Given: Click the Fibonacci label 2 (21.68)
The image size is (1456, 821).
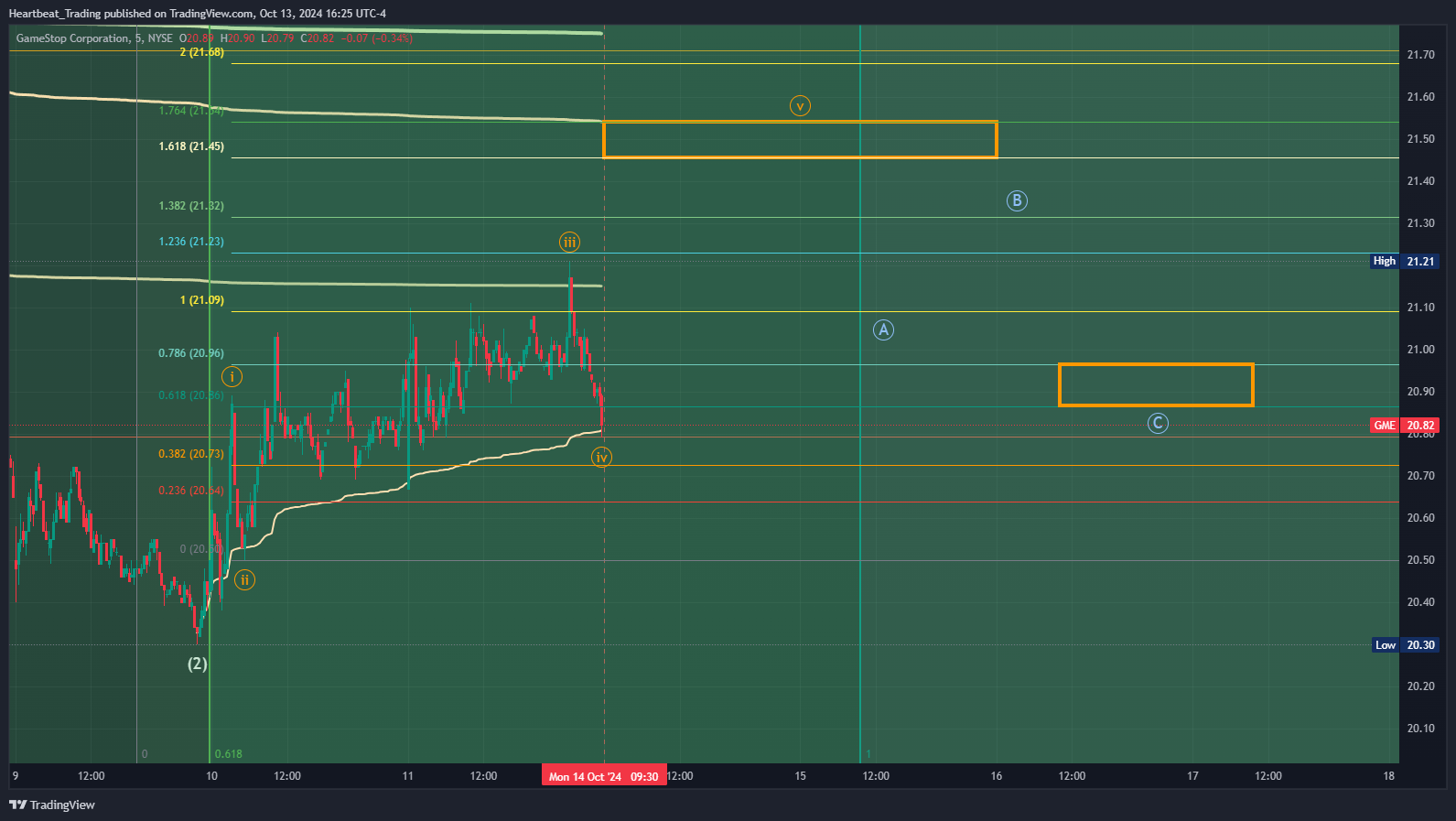Looking at the screenshot, I should tap(201, 52).
